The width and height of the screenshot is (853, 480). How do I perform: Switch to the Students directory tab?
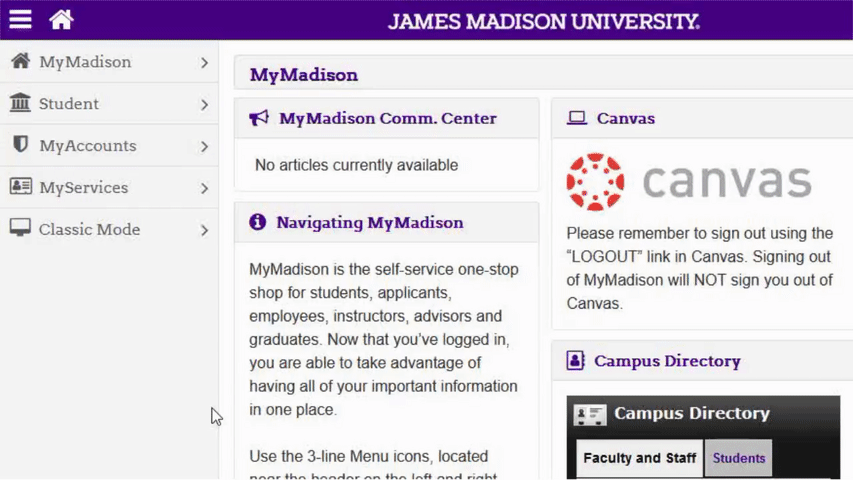[739, 458]
